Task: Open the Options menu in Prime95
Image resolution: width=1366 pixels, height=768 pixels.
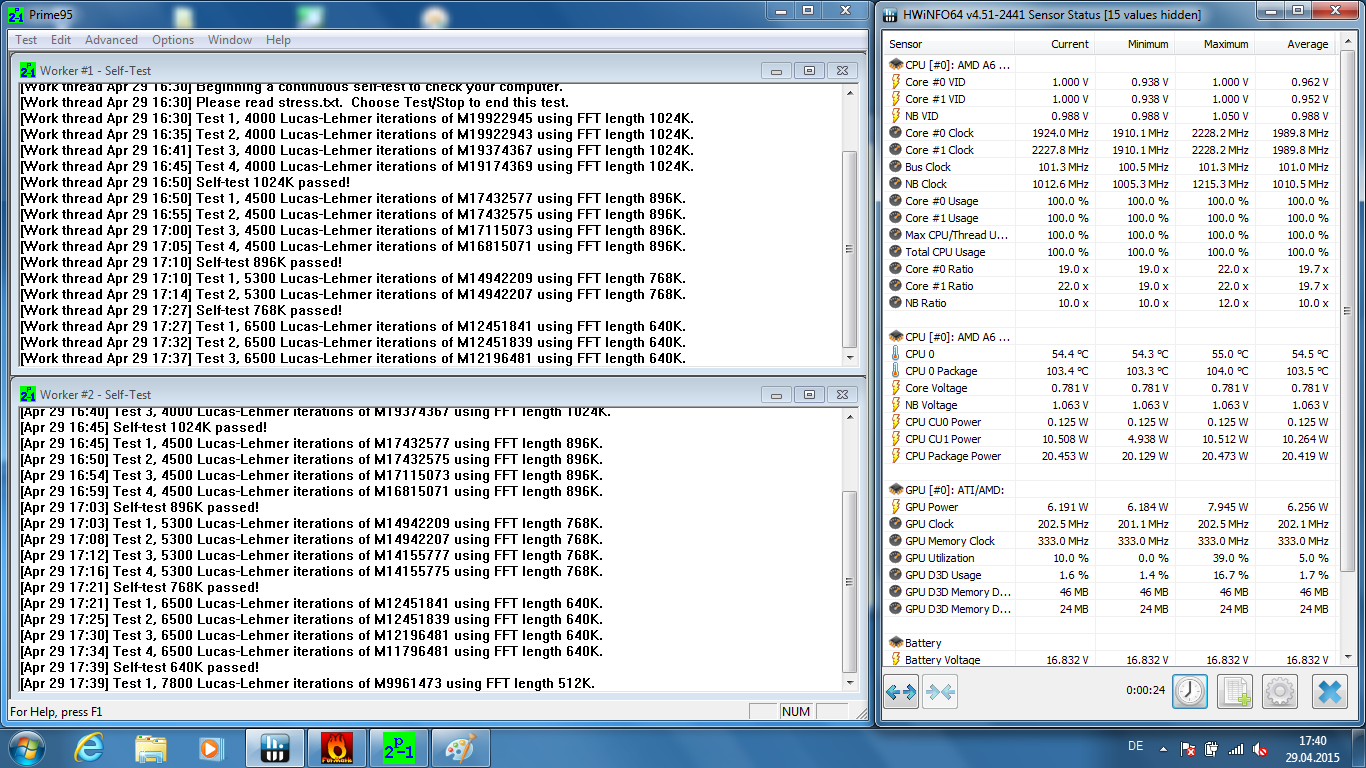Action: pyautogui.click(x=173, y=40)
